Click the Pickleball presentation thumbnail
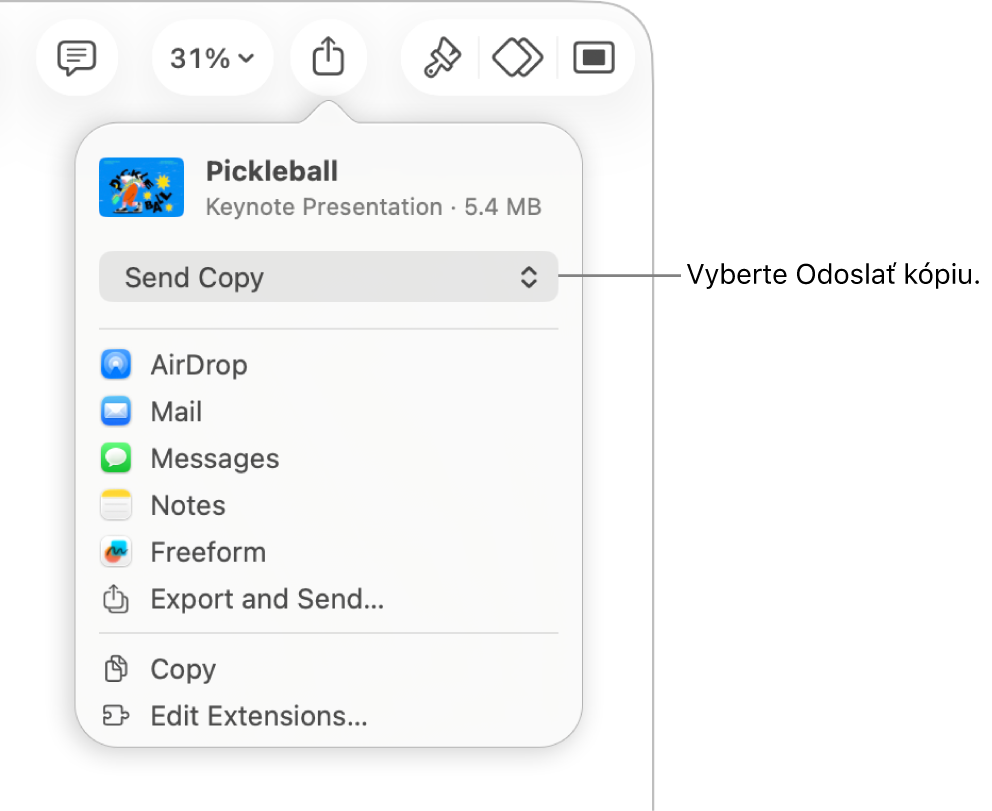The height and width of the screenshot is (811, 992). tap(142, 187)
